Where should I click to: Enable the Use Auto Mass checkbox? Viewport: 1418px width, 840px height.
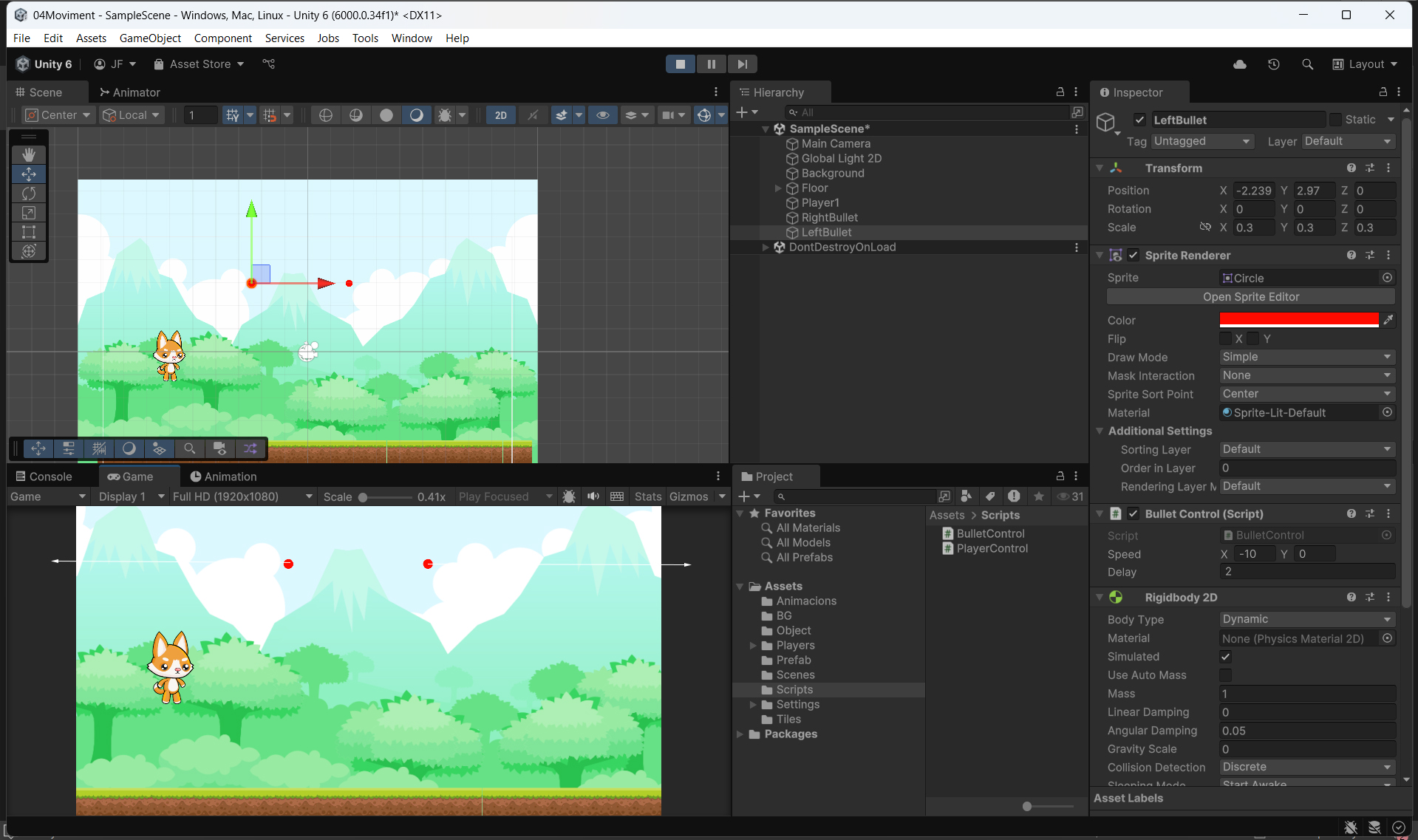click(x=1225, y=675)
